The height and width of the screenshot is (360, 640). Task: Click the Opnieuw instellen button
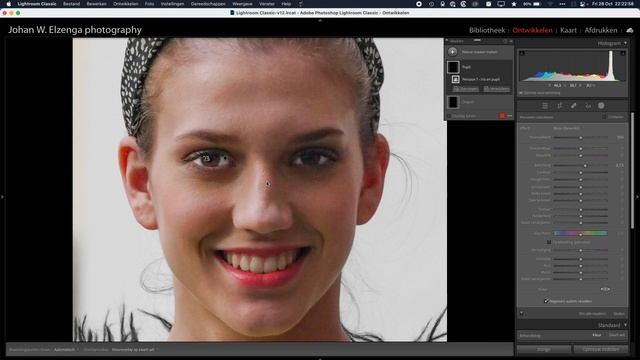coord(600,349)
